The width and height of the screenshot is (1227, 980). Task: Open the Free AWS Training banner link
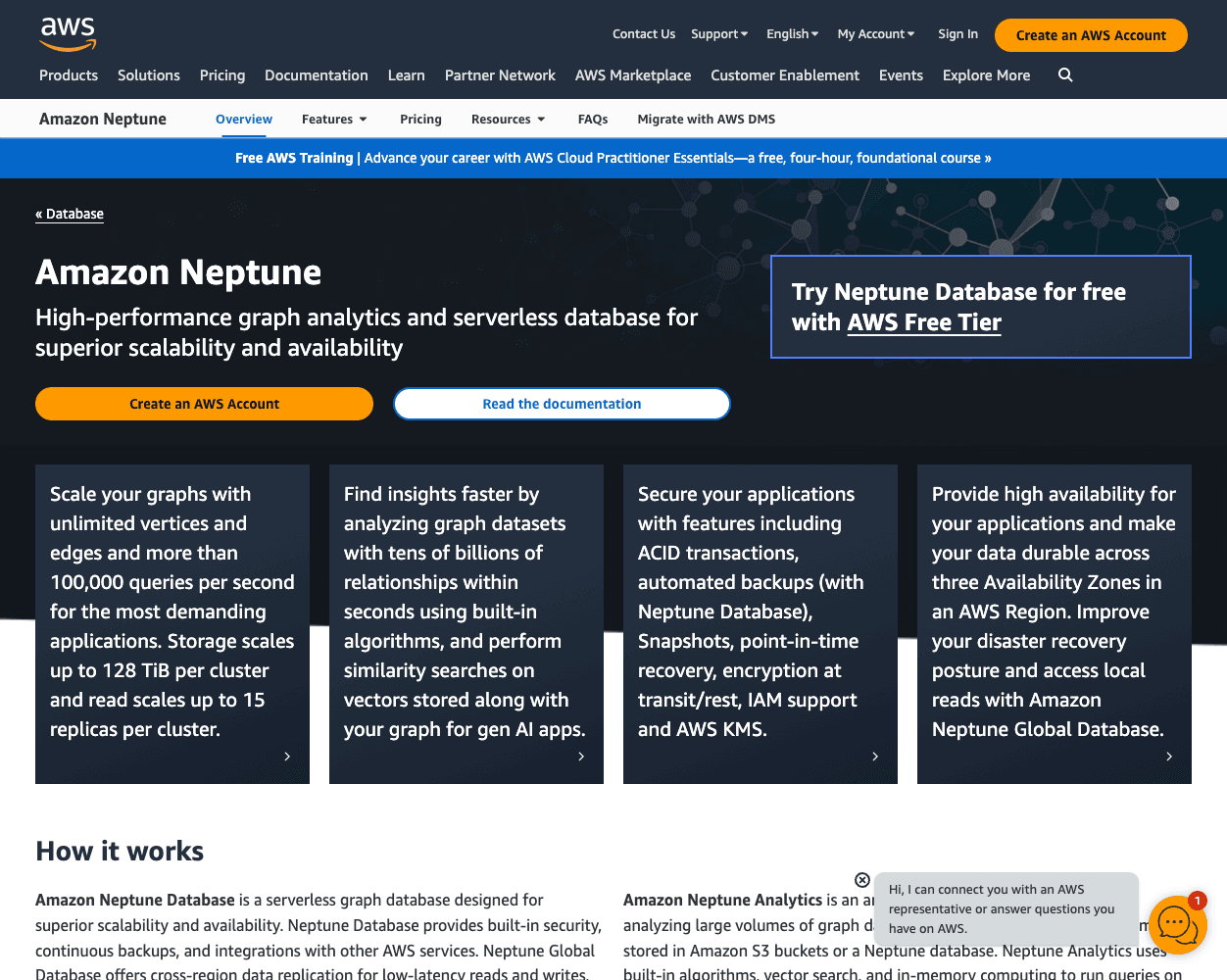tap(613, 158)
